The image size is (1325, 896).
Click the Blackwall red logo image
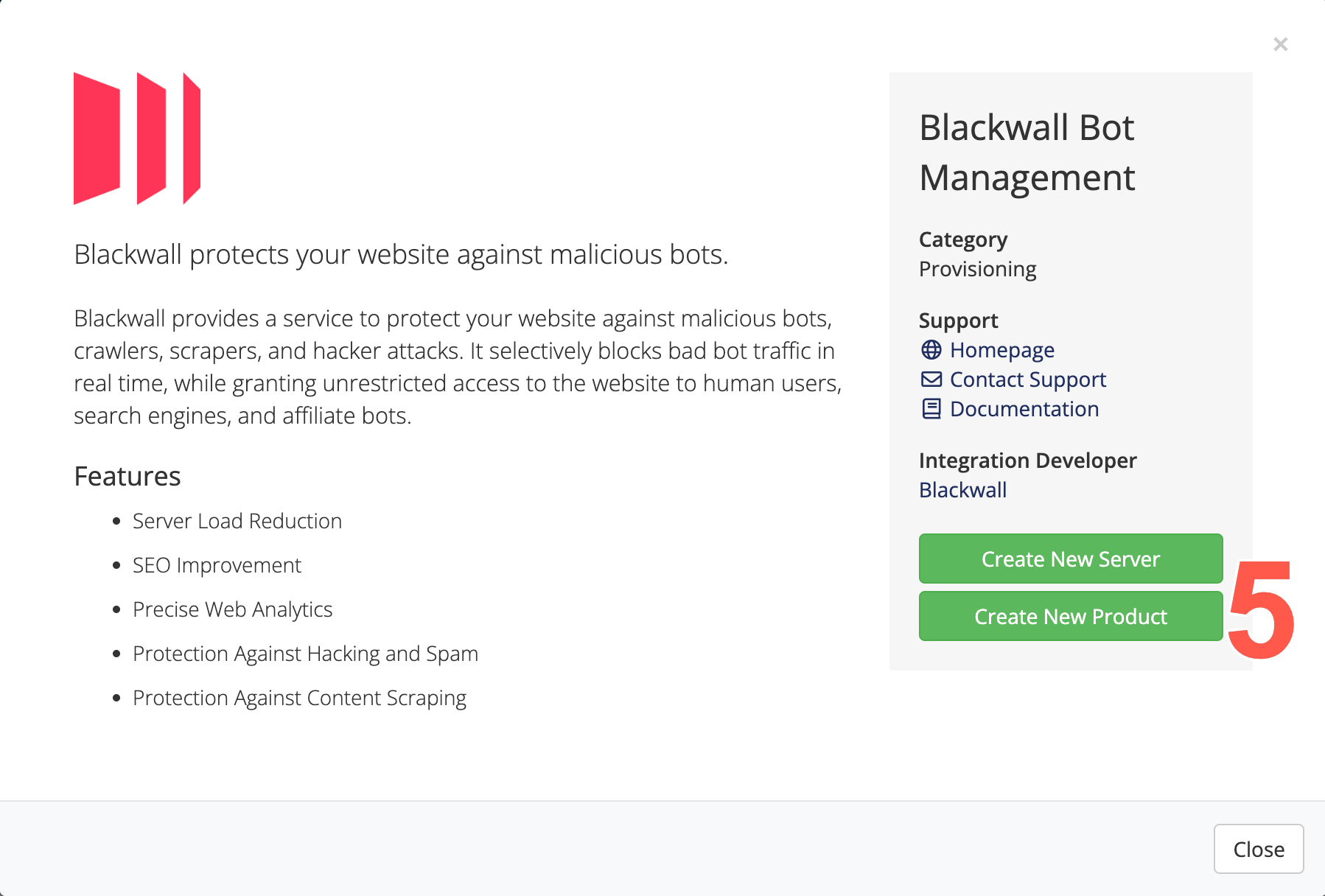point(137,139)
